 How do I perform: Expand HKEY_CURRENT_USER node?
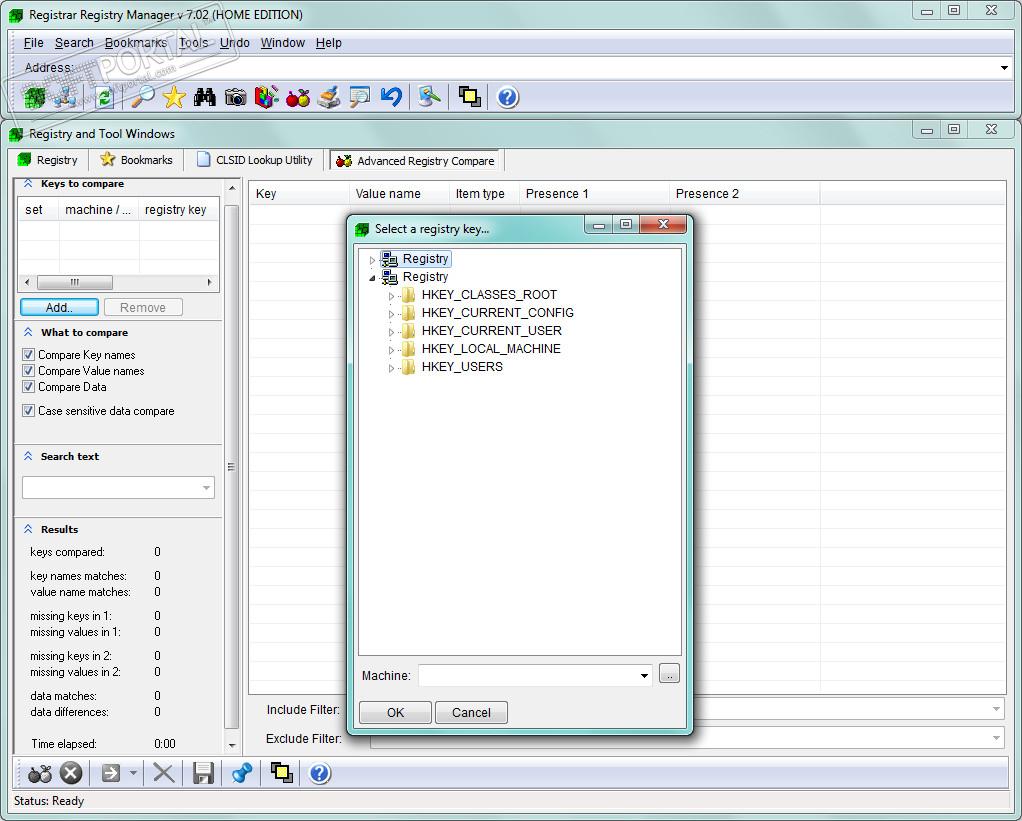point(391,332)
